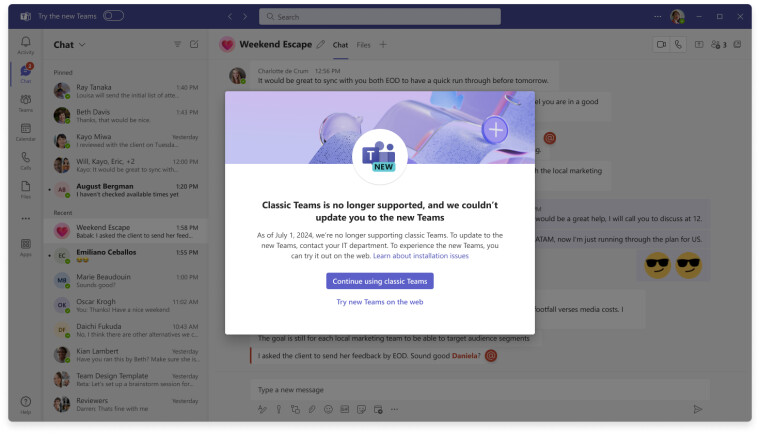Image resolution: width=760 pixels, height=434 pixels.
Task: Click the Calls phone icon in sidebar
Action: pyautogui.click(x=25, y=159)
